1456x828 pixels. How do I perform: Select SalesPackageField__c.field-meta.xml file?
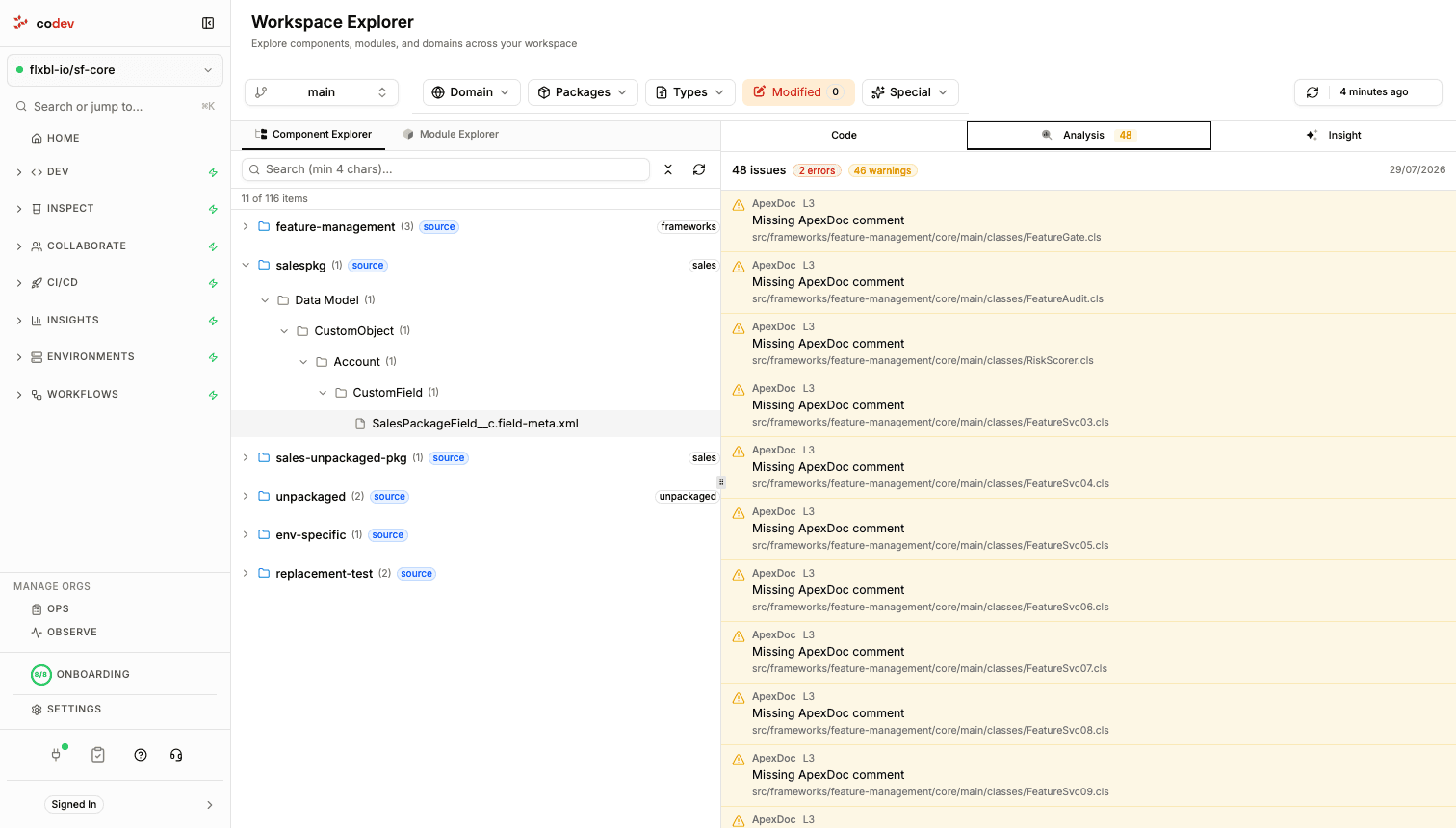pyautogui.click(x=476, y=424)
